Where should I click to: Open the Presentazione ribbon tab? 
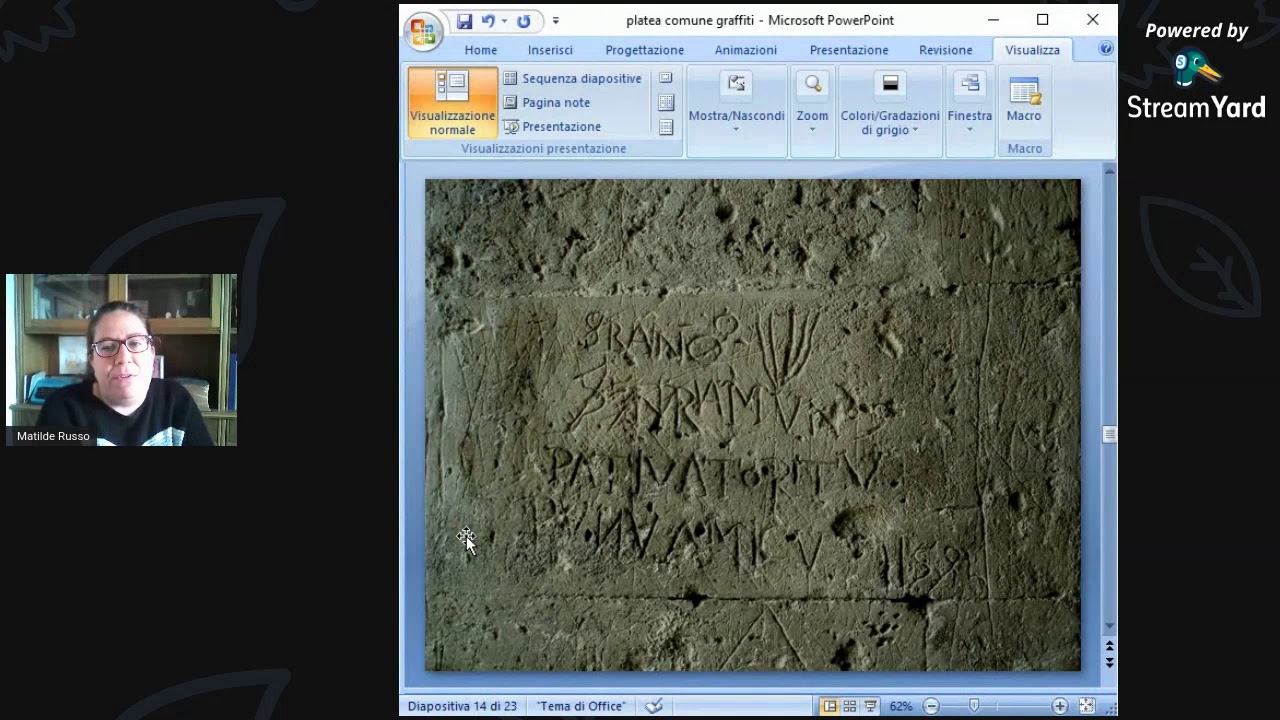click(x=849, y=50)
